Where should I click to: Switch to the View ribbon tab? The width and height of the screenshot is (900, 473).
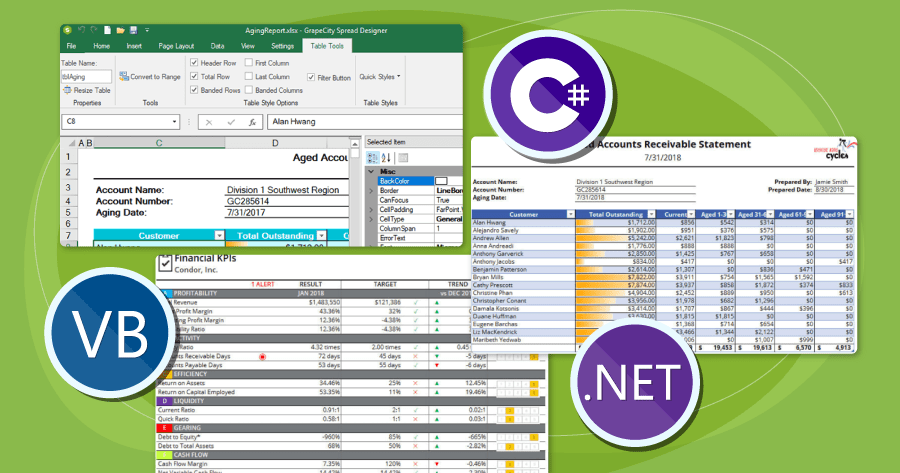click(248, 46)
